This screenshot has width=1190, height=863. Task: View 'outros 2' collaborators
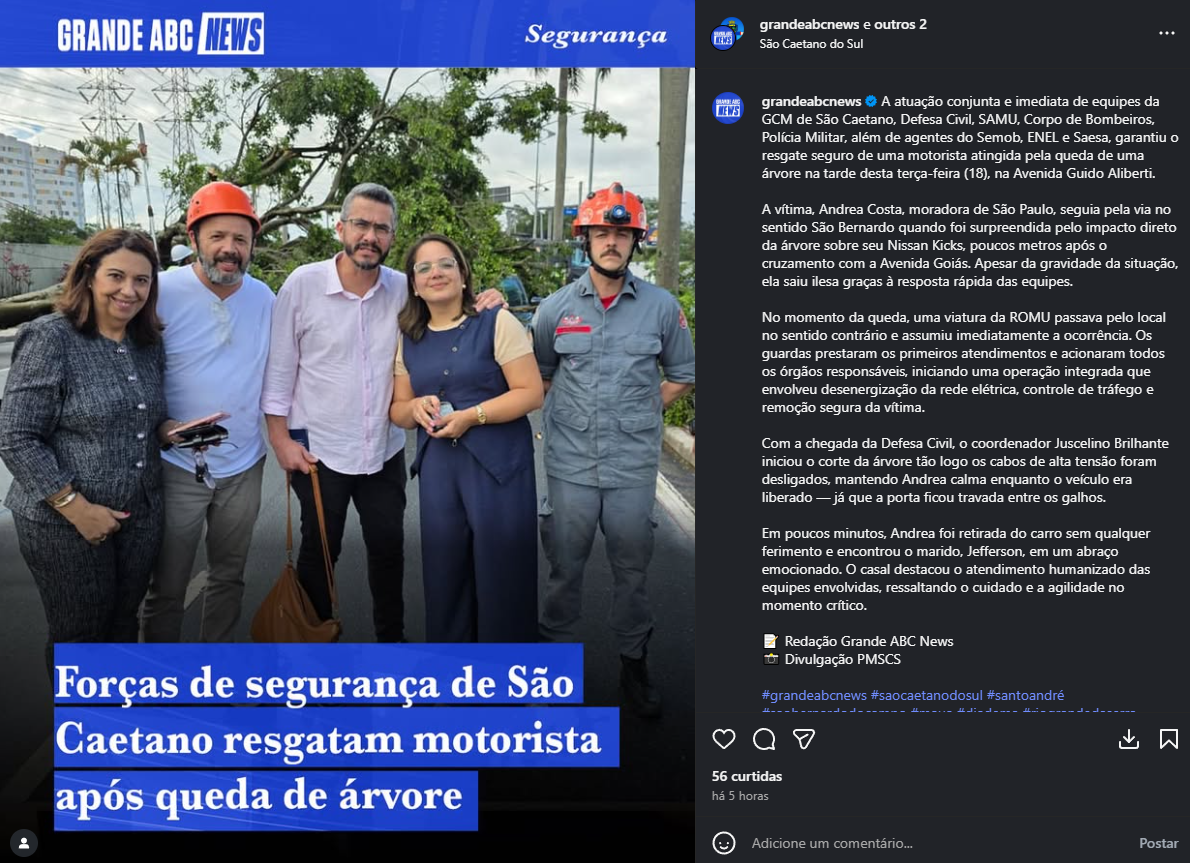click(x=900, y=24)
